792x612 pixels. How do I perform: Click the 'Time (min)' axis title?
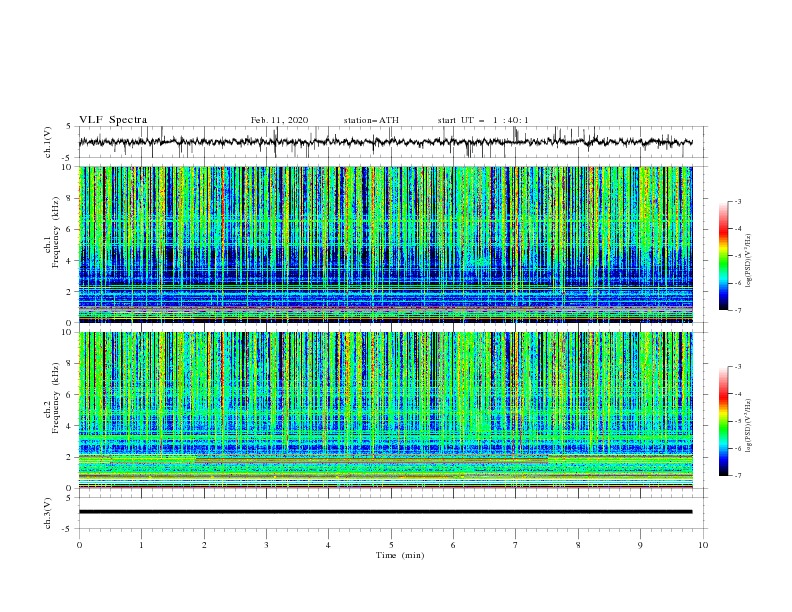(400, 555)
